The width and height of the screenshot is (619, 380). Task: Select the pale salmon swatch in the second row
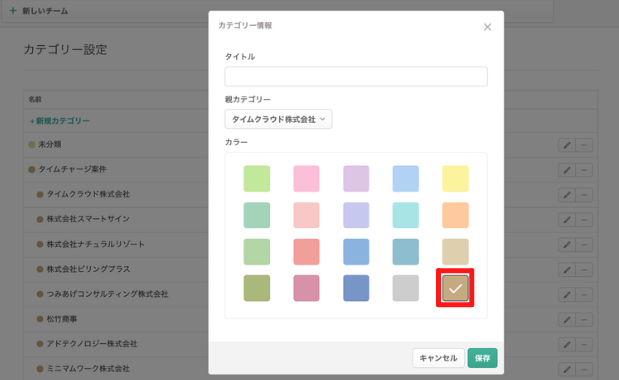(306, 215)
